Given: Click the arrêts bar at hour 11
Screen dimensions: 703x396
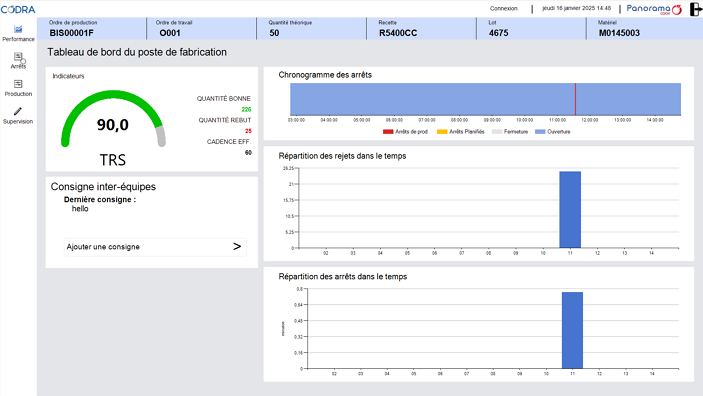Looking at the screenshot, I should (573, 330).
